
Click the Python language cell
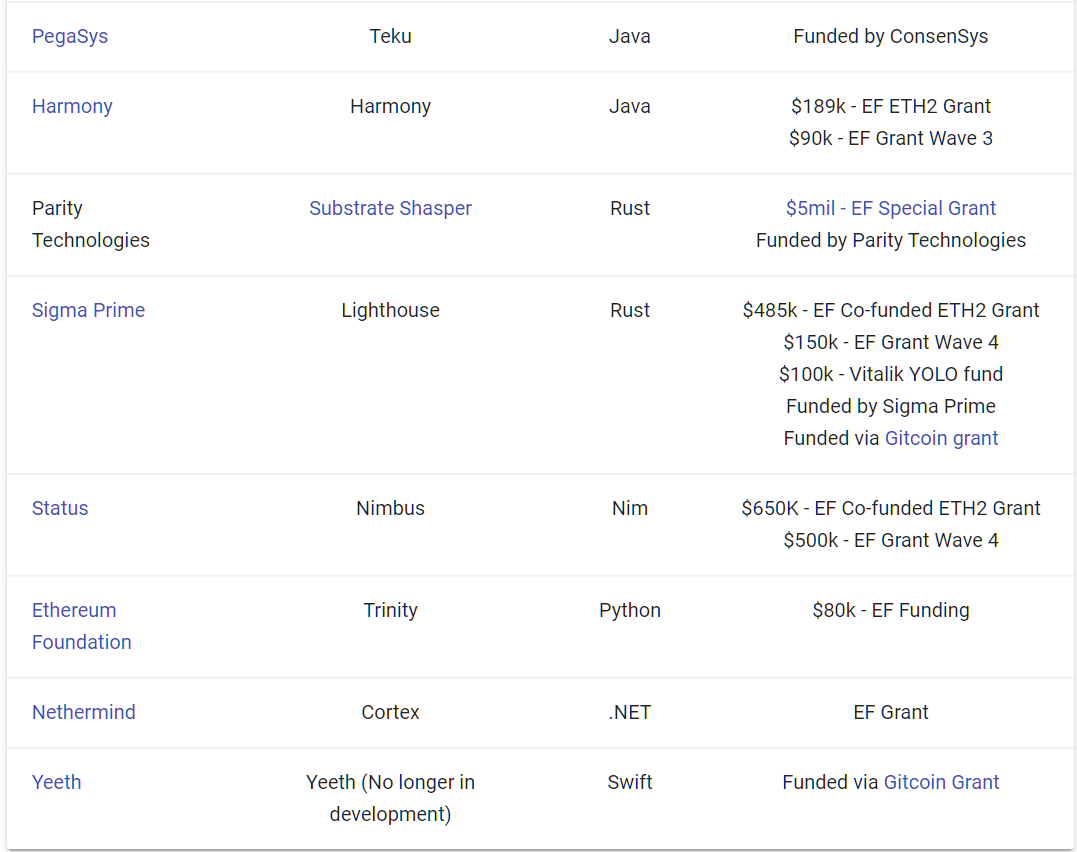629,610
